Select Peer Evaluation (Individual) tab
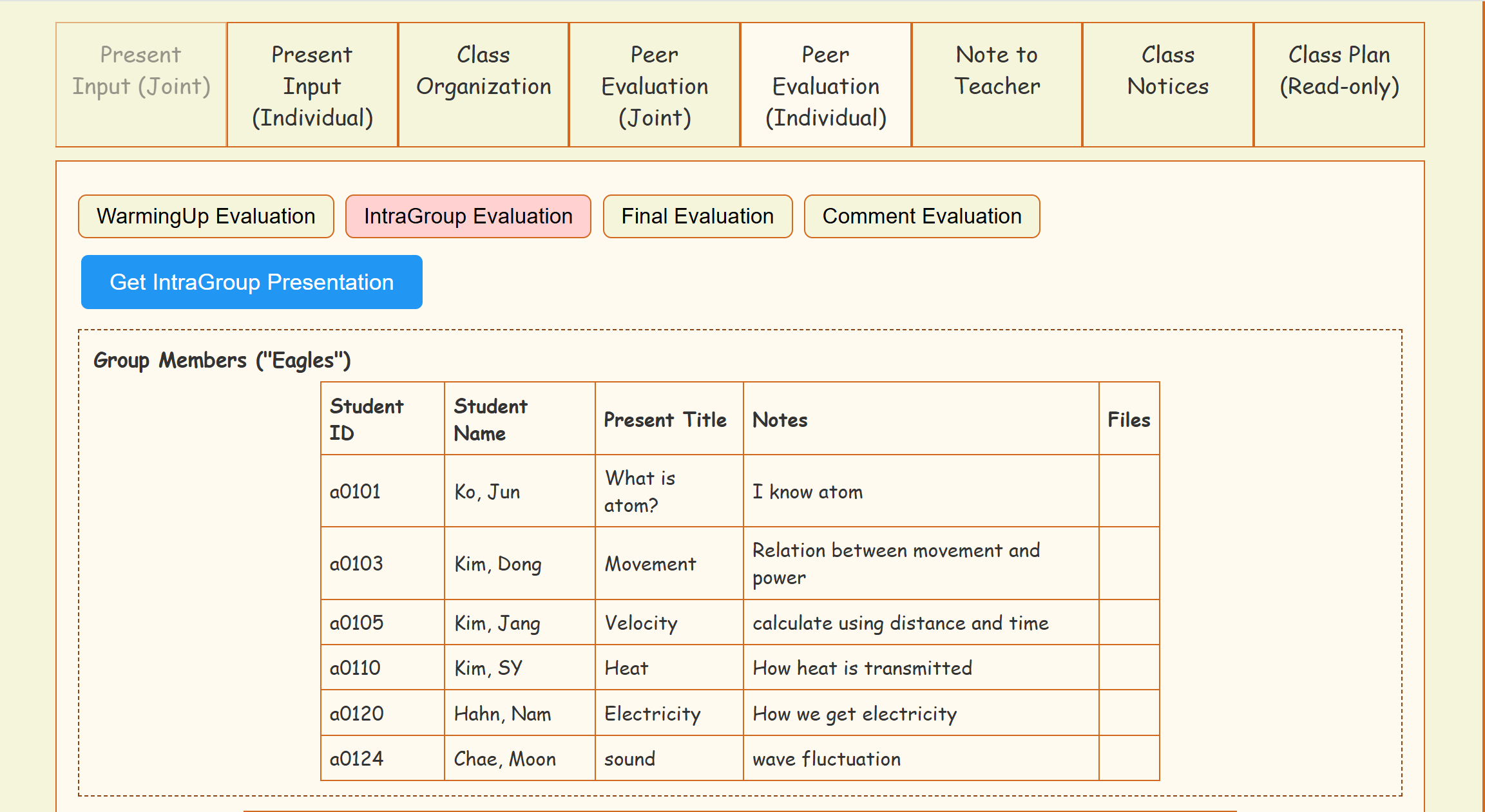The image size is (1485, 812). pyautogui.click(x=826, y=84)
